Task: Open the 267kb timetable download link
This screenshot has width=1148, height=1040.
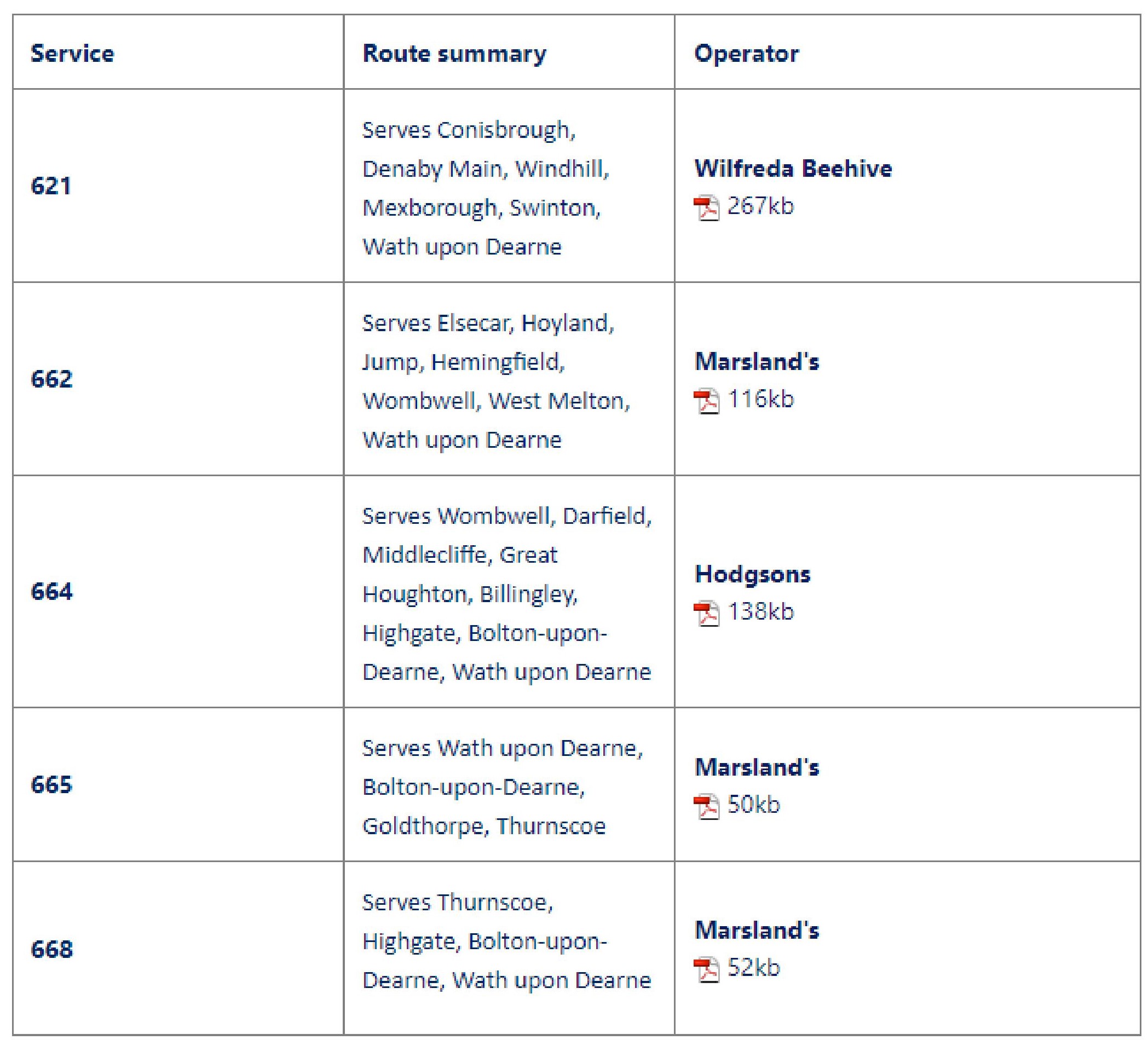Action: 760,206
